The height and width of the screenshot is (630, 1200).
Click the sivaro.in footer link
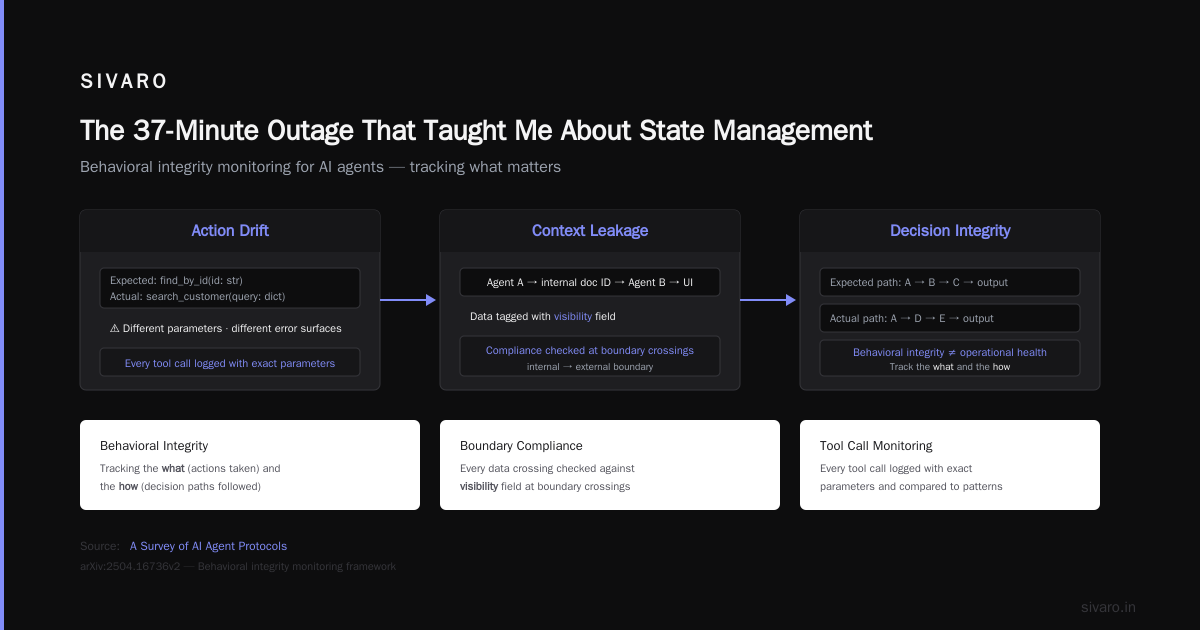pos(1108,607)
